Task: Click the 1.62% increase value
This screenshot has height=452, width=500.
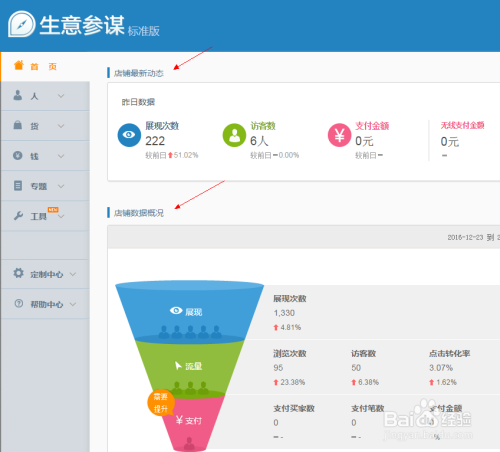Action: (446, 382)
